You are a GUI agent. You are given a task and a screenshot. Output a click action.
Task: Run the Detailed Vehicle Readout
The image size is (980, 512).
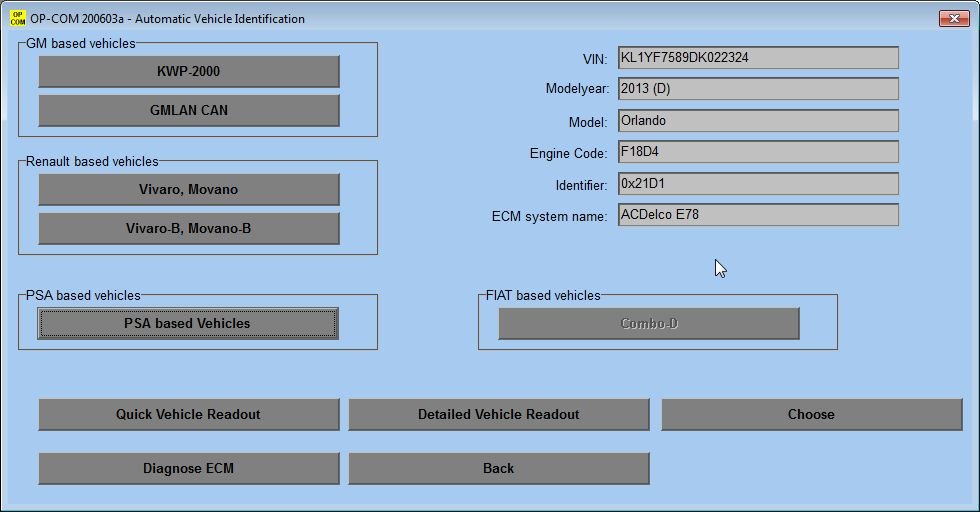(499, 415)
